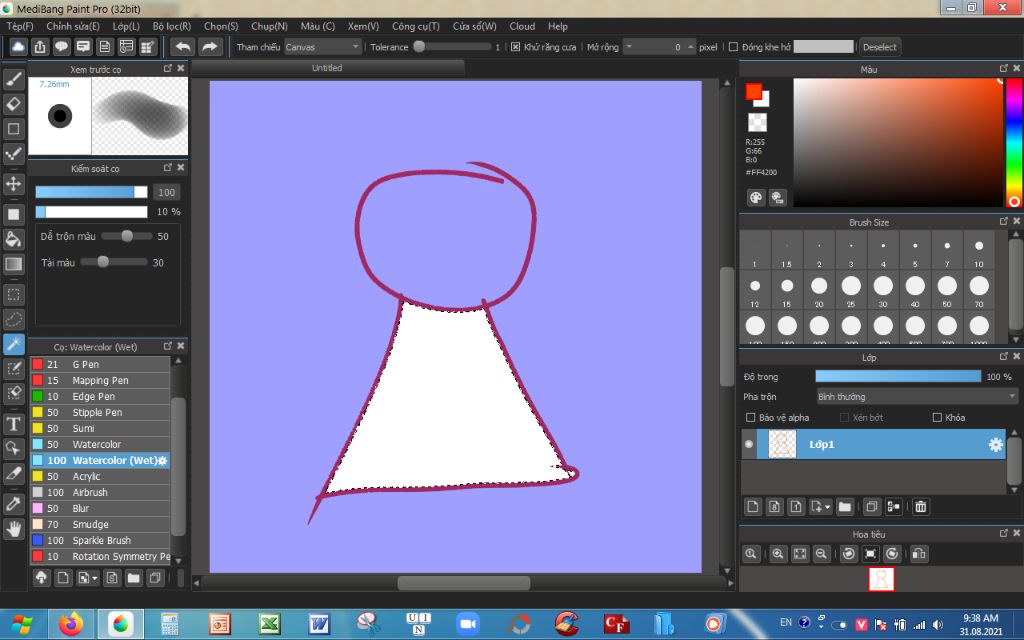Hide the Lớp1 layer visibility
This screenshot has height=640, width=1024.
pyautogui.click(x=748, y=445)
